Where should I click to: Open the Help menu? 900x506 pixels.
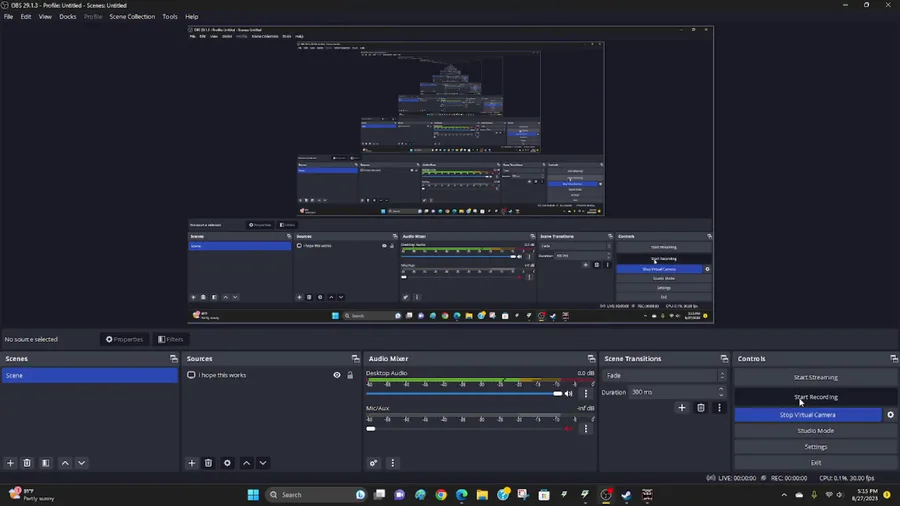(x=192, y=17)
